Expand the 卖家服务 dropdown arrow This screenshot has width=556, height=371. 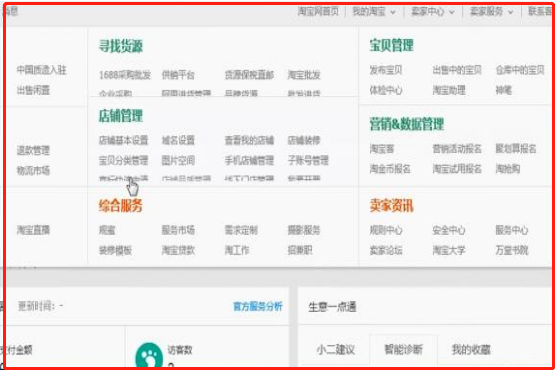point(511,12)
